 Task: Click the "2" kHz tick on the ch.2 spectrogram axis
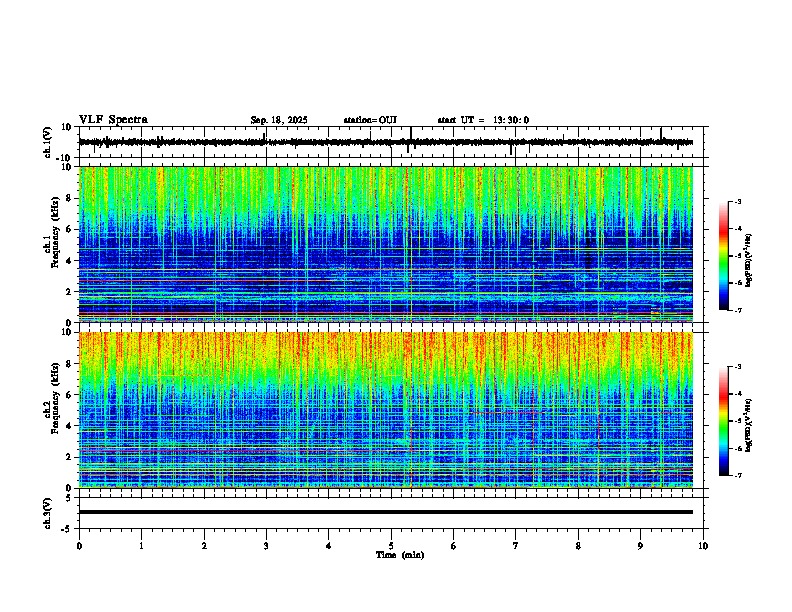point(69,457)
